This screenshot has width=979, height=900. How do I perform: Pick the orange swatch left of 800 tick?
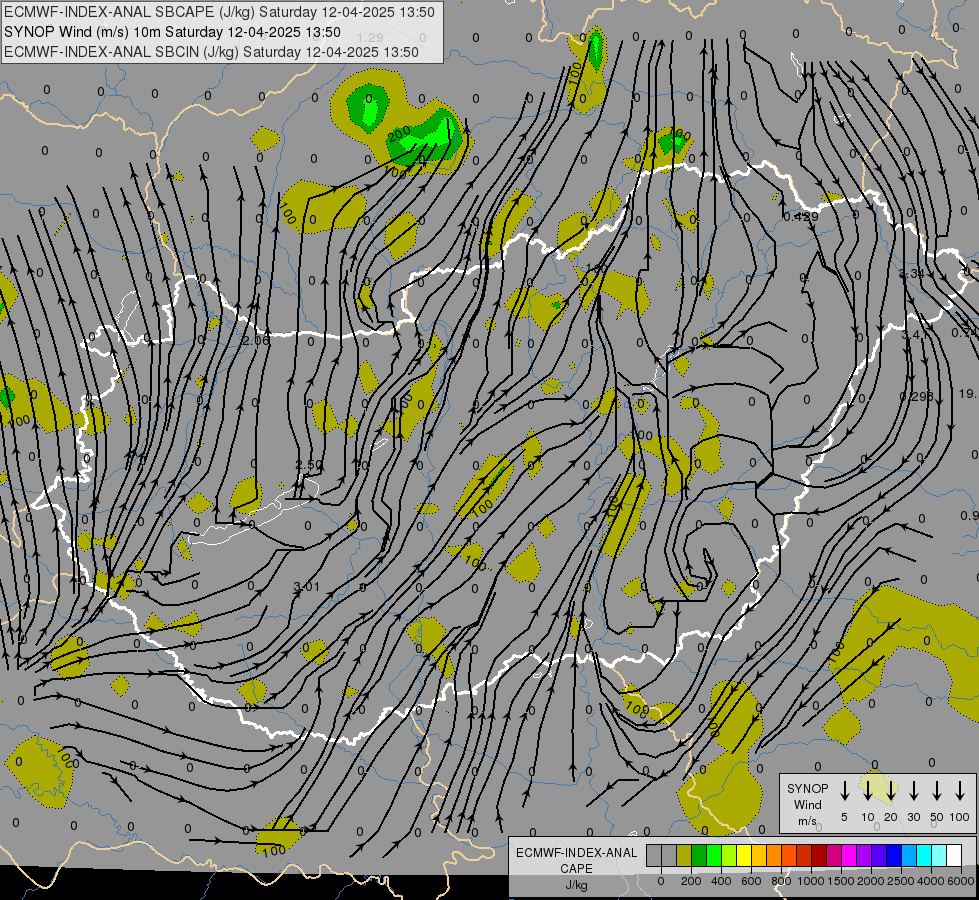(774, 855)
